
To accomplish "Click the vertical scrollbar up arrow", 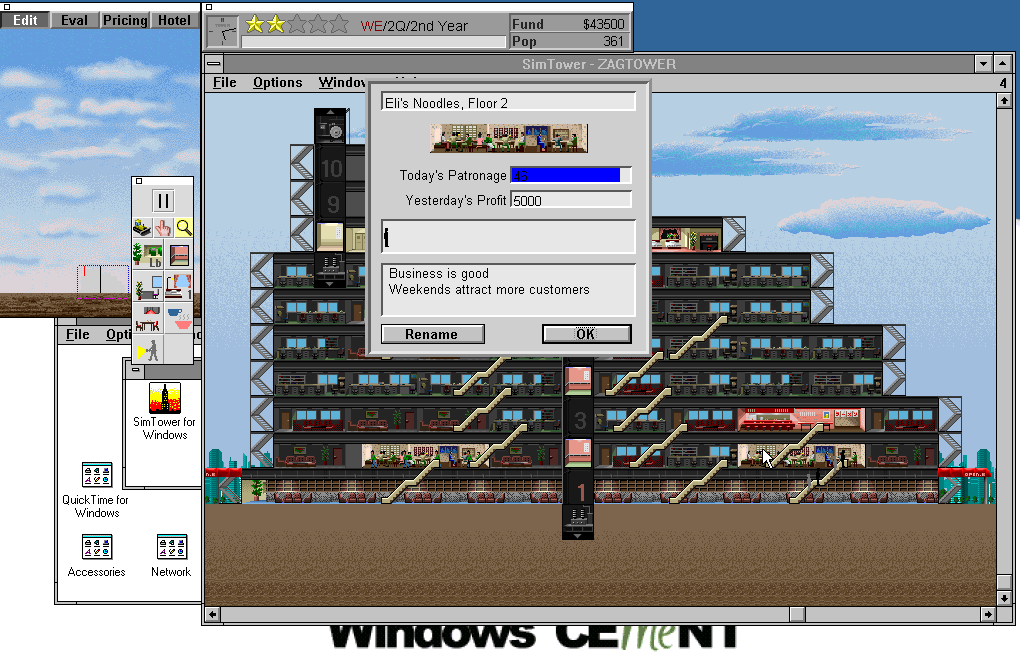I will click(1004, 101).
